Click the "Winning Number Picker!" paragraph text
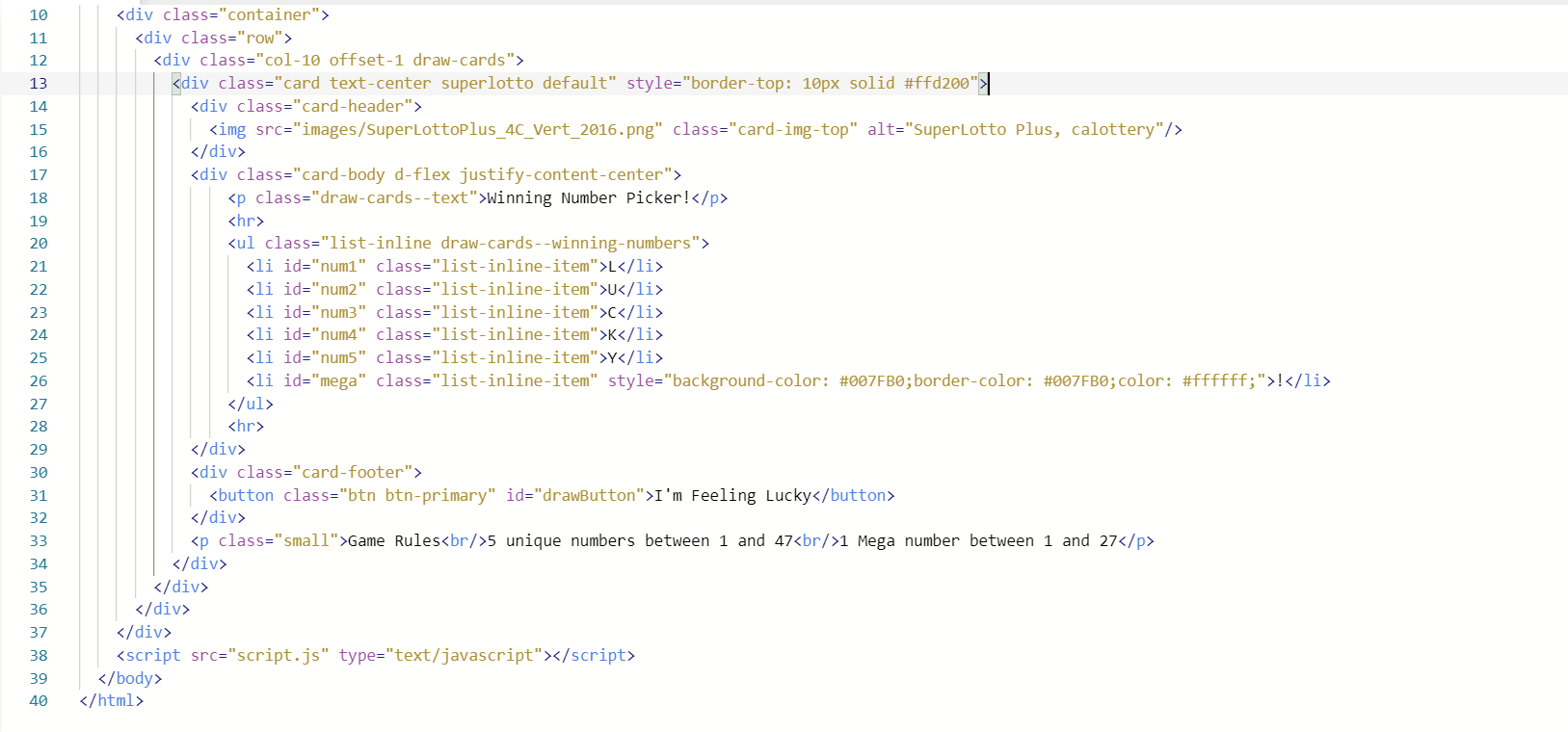Viewport: 1568px width, 732px height. click(x=589, y=197)
